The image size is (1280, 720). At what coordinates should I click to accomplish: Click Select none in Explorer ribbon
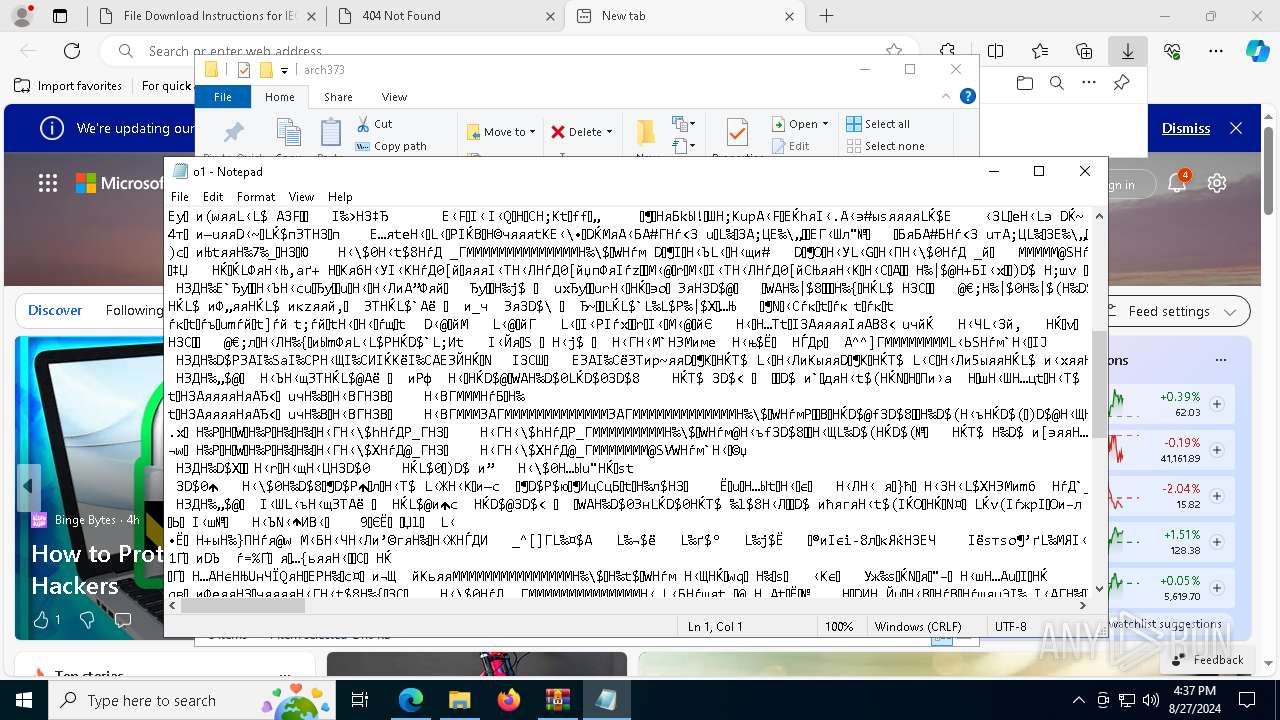pyautogui.click(x=885, y=146)
